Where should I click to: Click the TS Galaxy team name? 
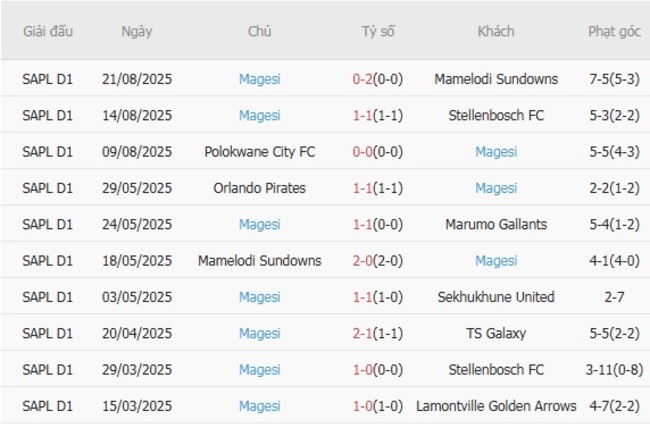[496, 333]
